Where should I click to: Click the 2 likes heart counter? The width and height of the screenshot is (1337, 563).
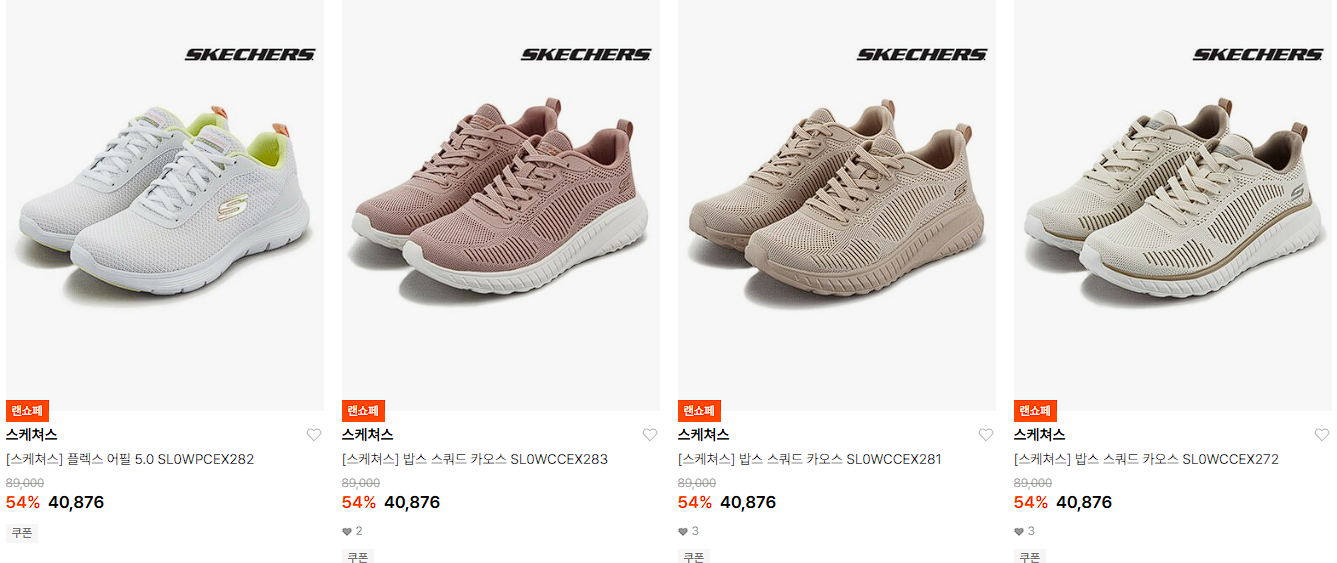click(x=352, y=531)
